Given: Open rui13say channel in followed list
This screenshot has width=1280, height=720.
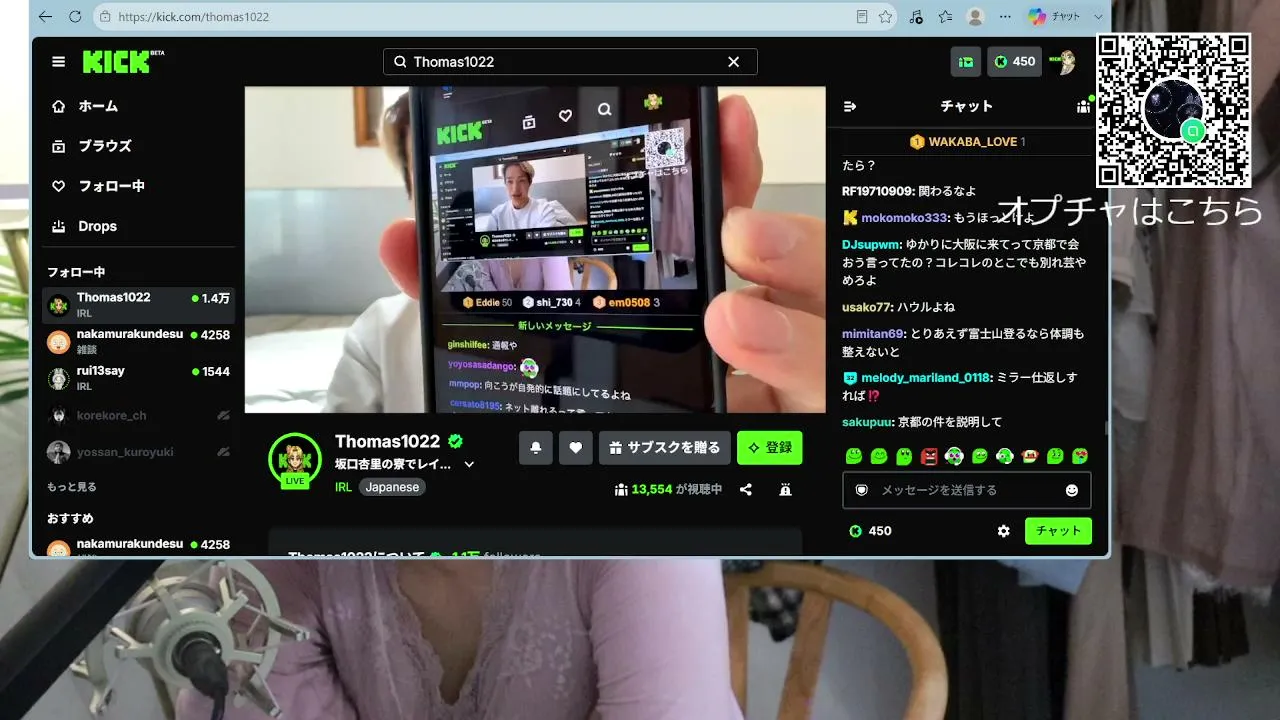Looking at the screenshot, I should click(x=139, y=378).
